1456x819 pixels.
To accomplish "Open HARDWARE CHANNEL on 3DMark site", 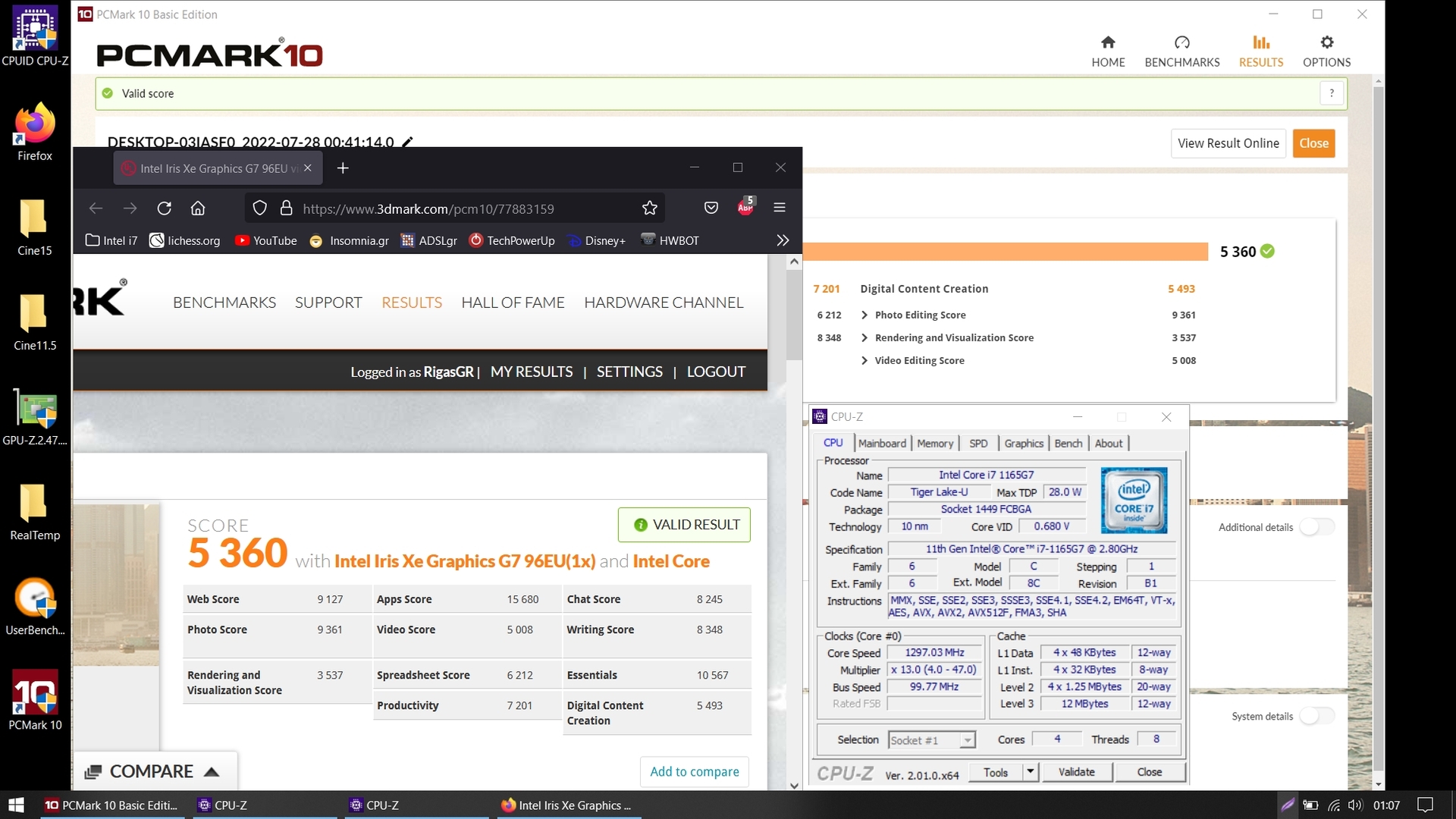I will (x=664, y=303).
